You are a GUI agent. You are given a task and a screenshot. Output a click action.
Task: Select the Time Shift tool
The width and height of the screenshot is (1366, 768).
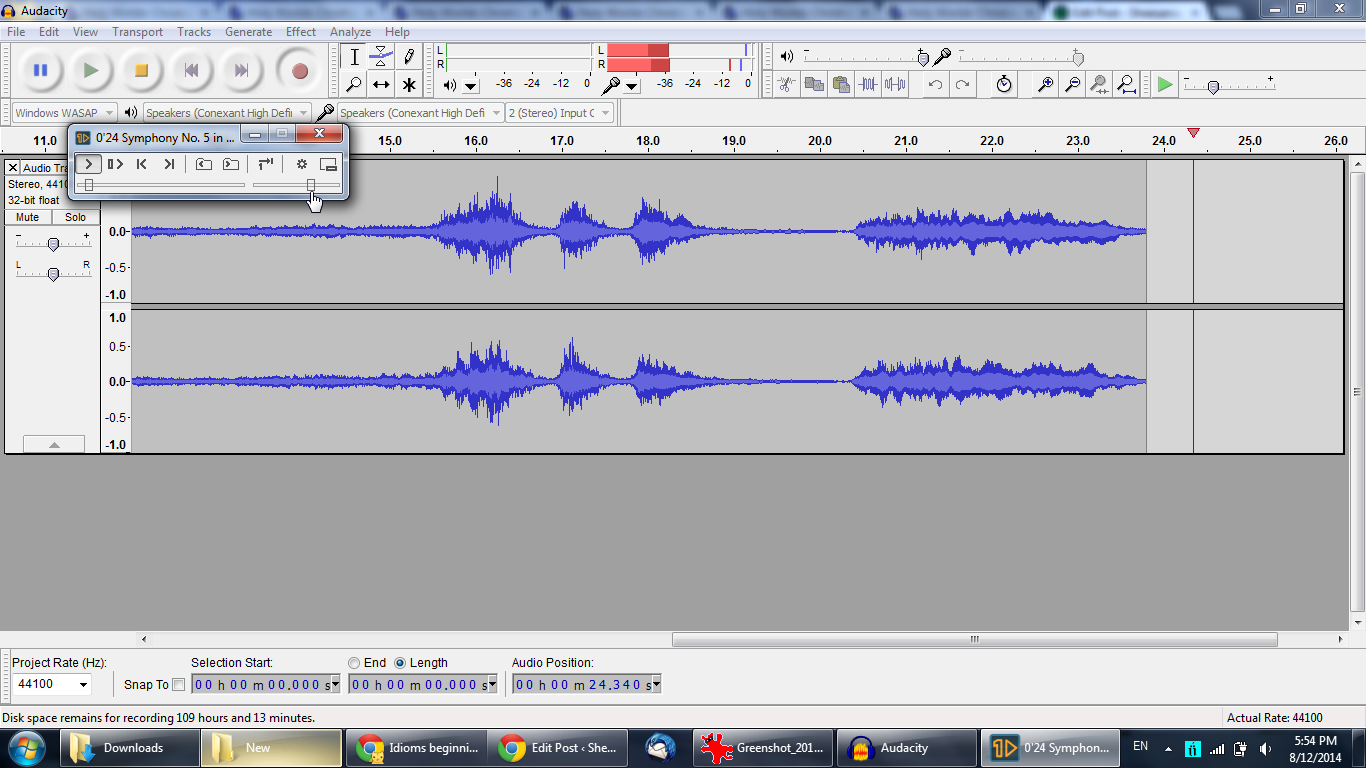[381, 85]
